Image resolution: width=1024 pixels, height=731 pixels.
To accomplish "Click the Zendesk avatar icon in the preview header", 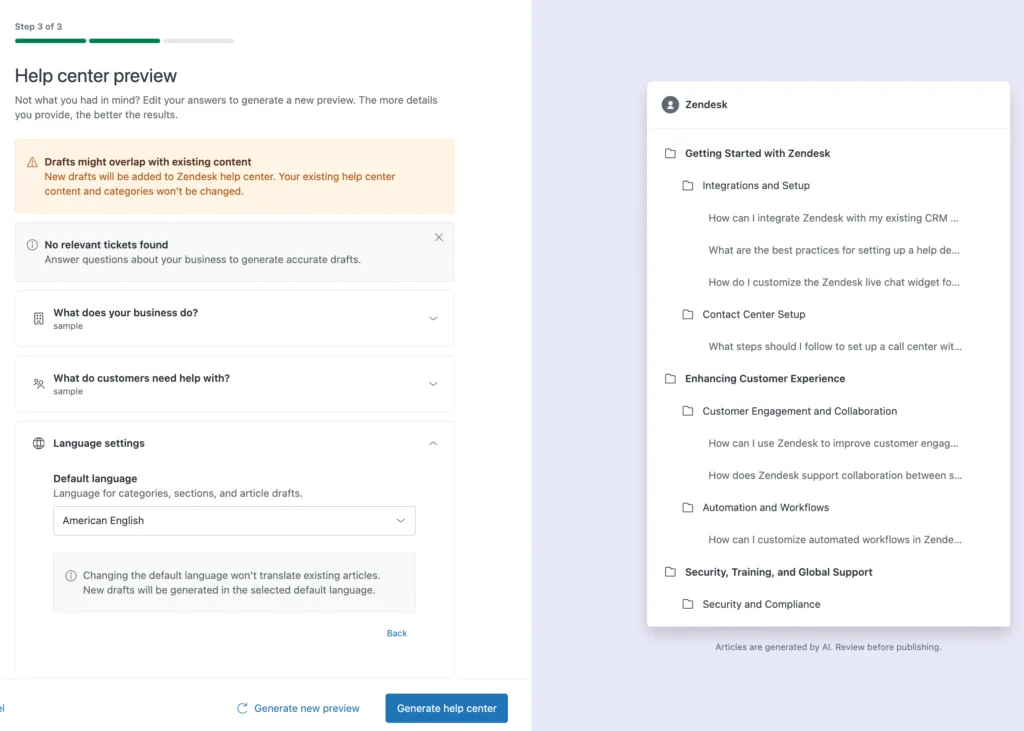I will 669,104.
